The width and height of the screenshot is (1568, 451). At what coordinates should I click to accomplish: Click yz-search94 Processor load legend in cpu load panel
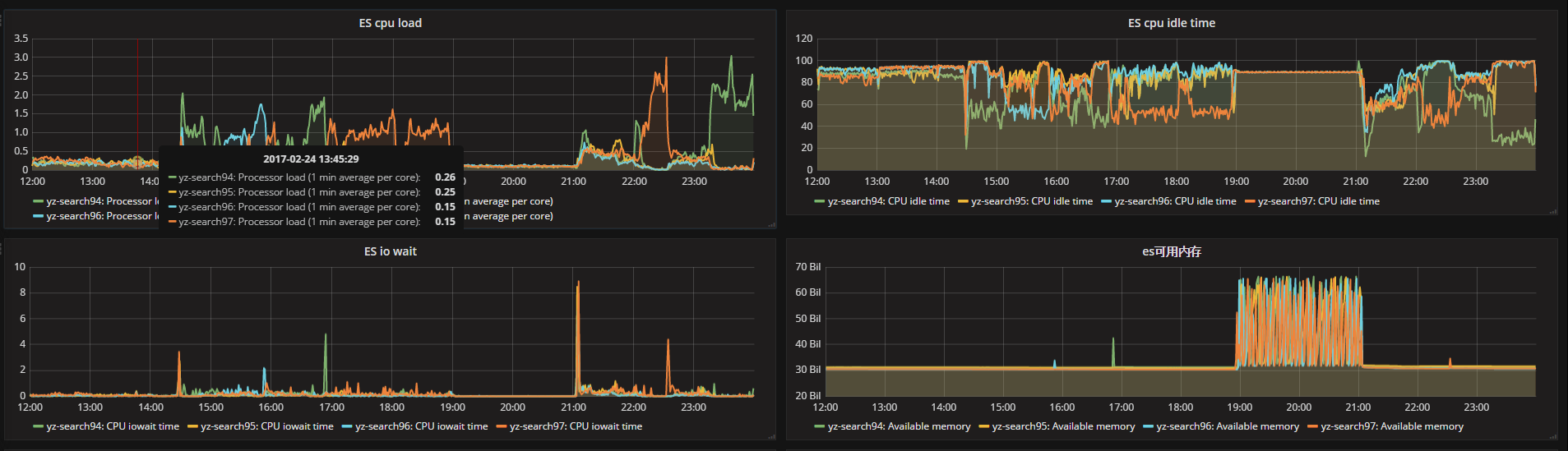pos(99,201)
